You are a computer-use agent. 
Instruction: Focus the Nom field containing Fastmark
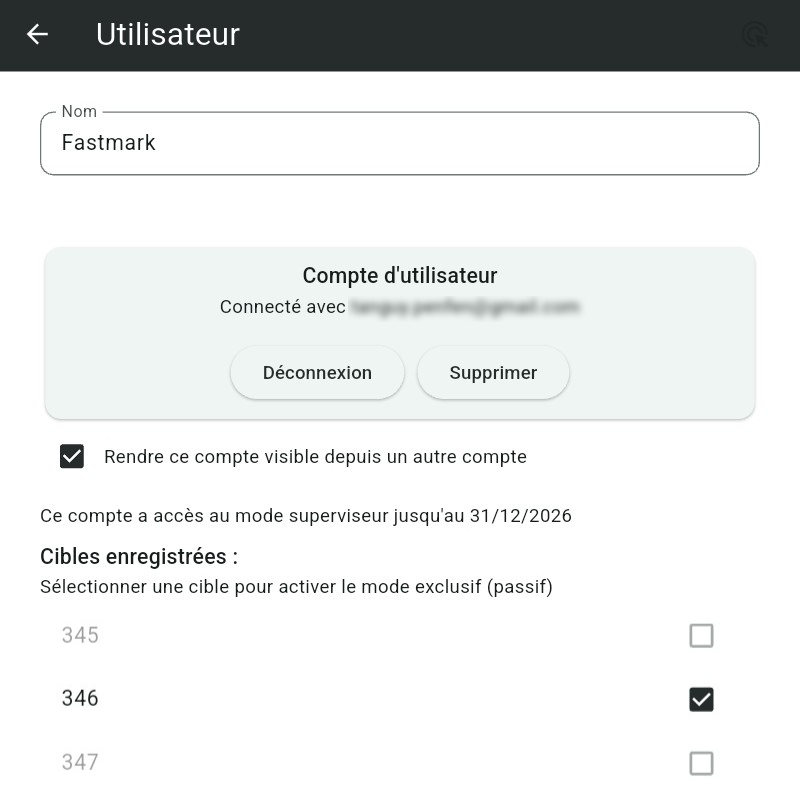point(400,143)
